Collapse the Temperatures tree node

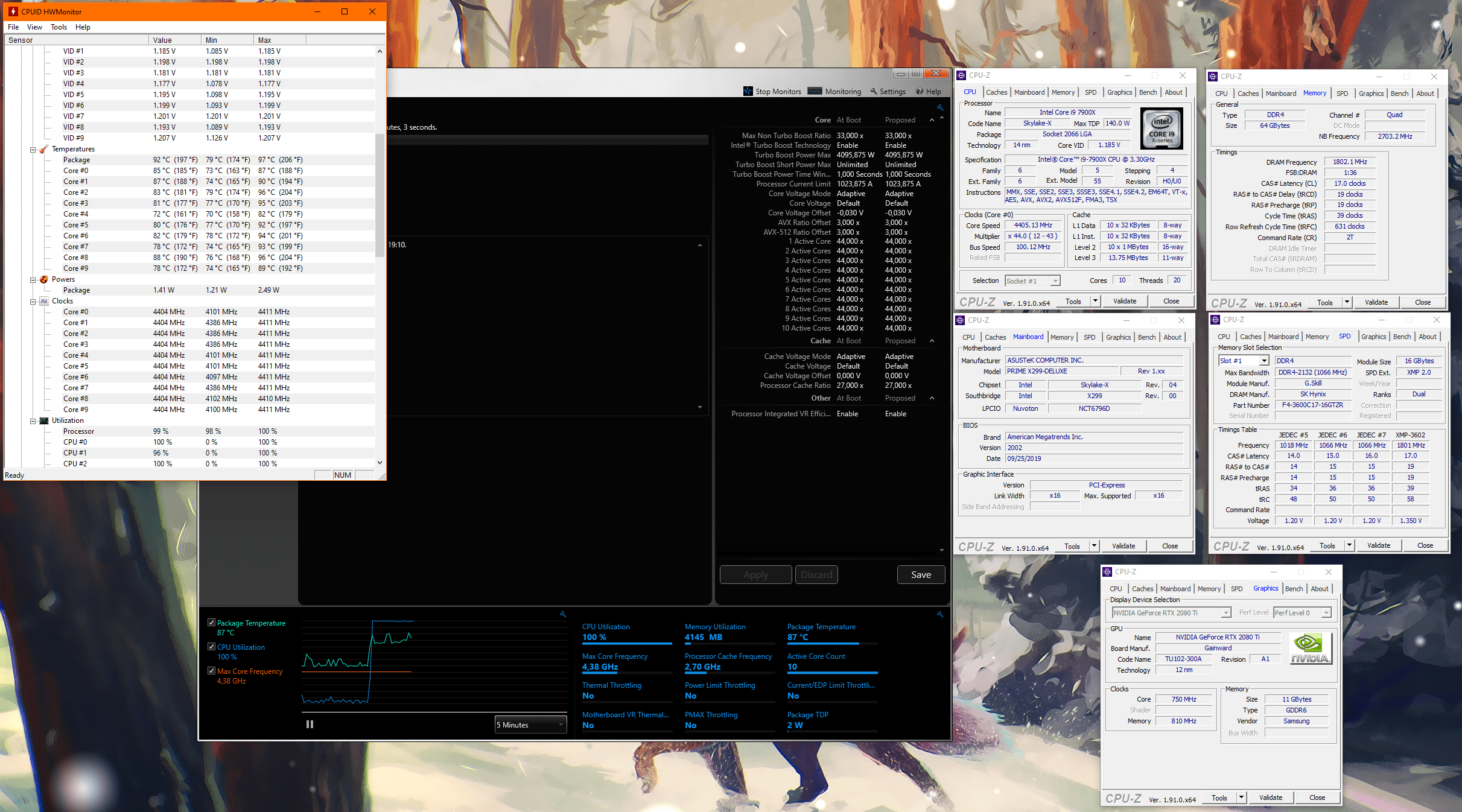pos(33,150)
